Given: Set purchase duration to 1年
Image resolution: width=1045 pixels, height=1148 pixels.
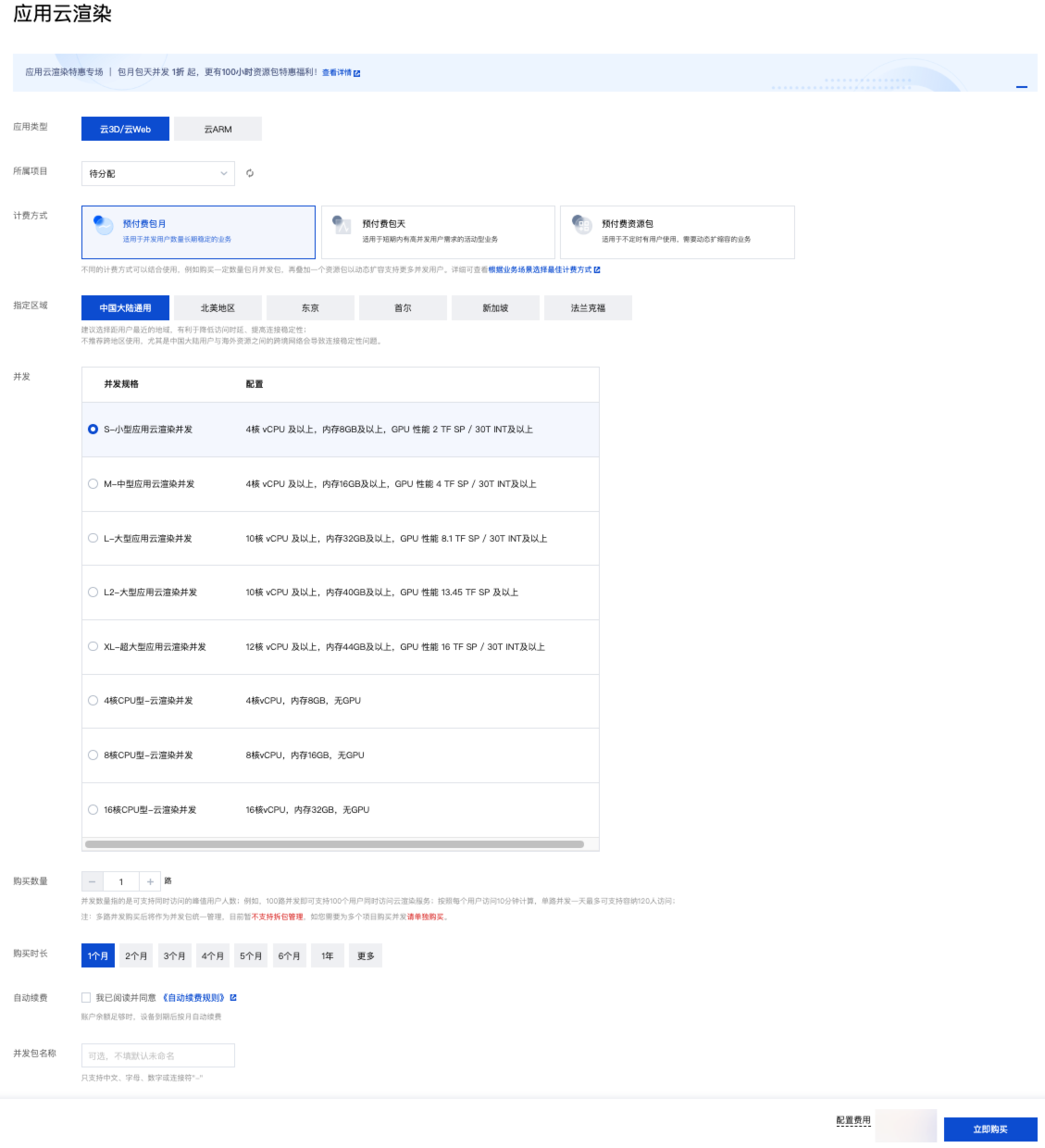Looking at the screenshot, I should (328, 955).
